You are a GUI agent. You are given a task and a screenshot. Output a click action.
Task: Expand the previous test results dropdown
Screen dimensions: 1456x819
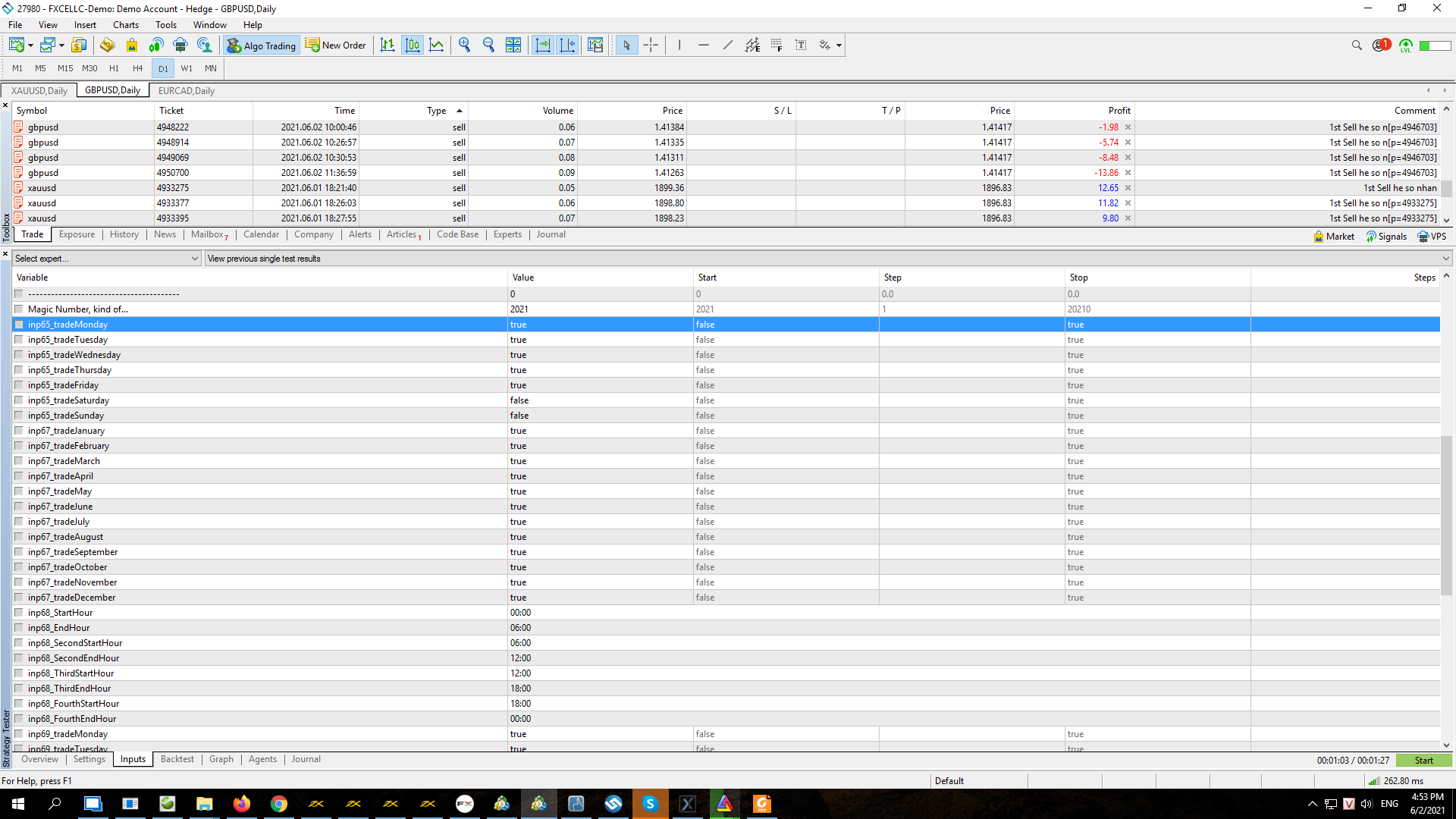[x=1445, y=259]
